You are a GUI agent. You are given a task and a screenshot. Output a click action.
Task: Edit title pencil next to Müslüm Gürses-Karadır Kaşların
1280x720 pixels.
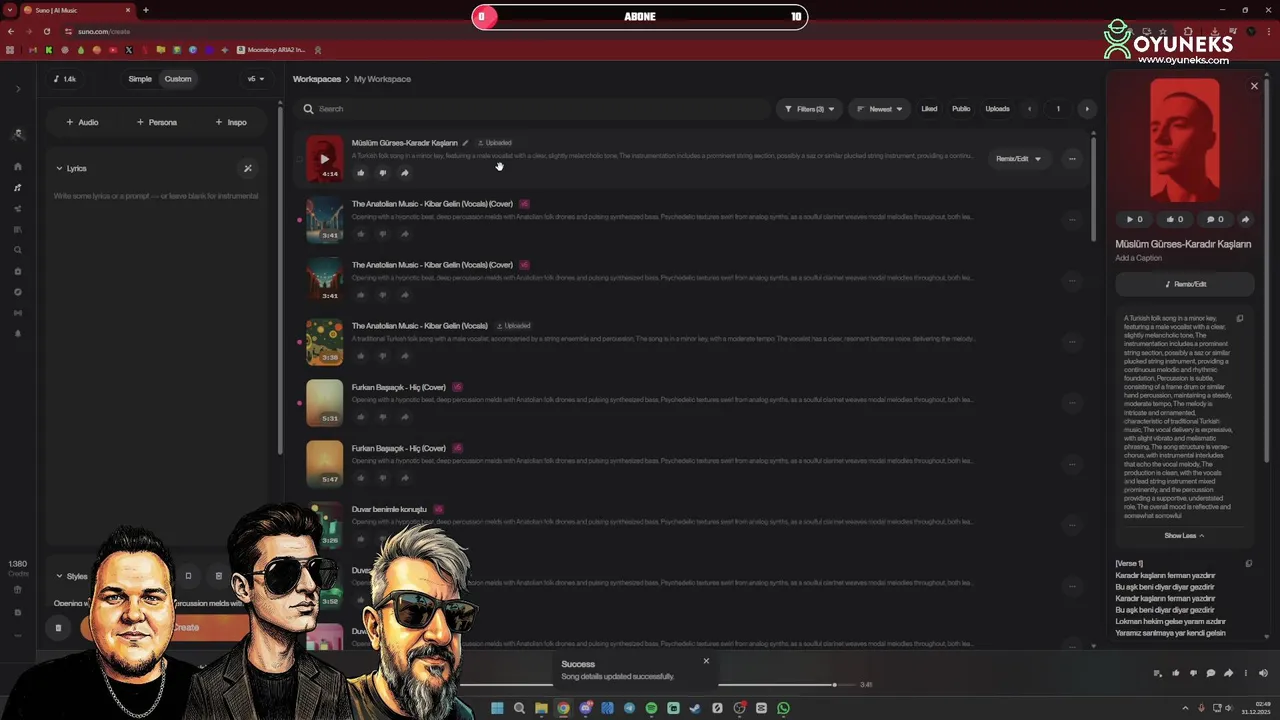click(465, 143)
